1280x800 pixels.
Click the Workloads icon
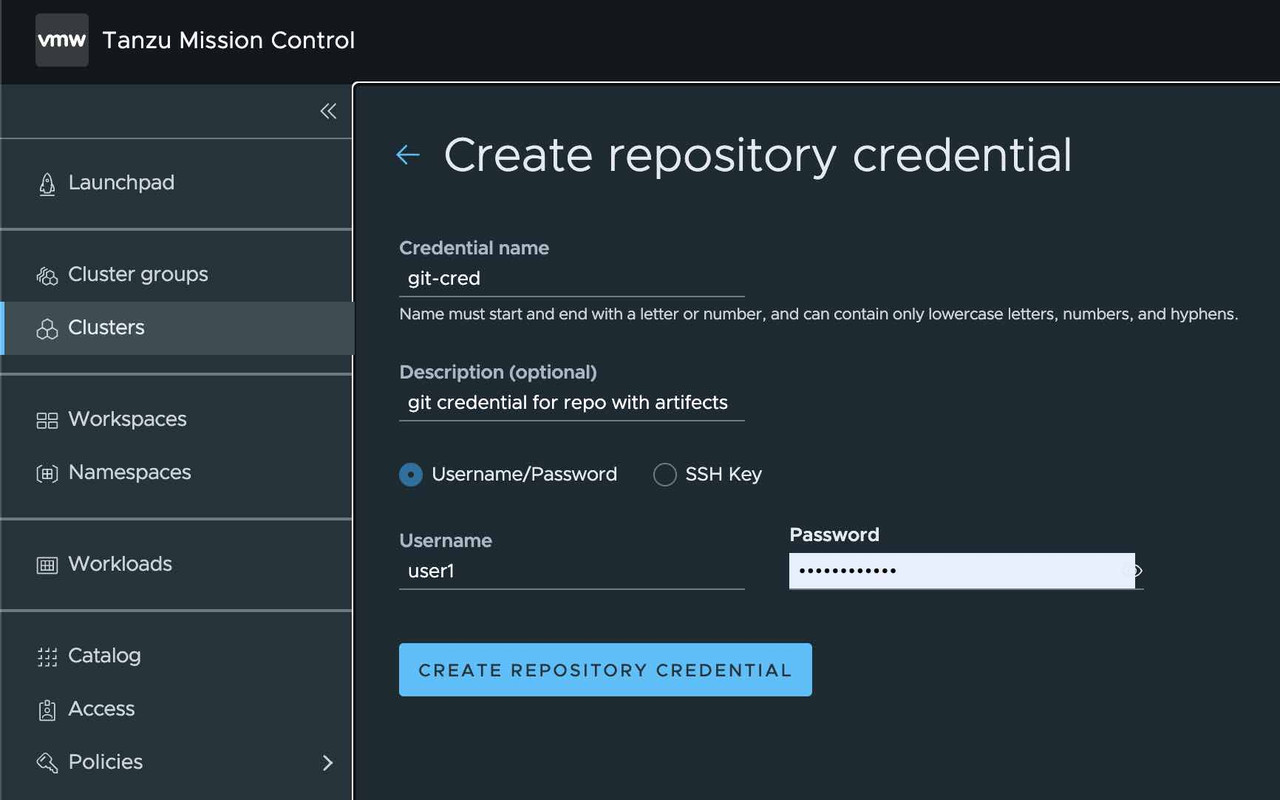47,565
